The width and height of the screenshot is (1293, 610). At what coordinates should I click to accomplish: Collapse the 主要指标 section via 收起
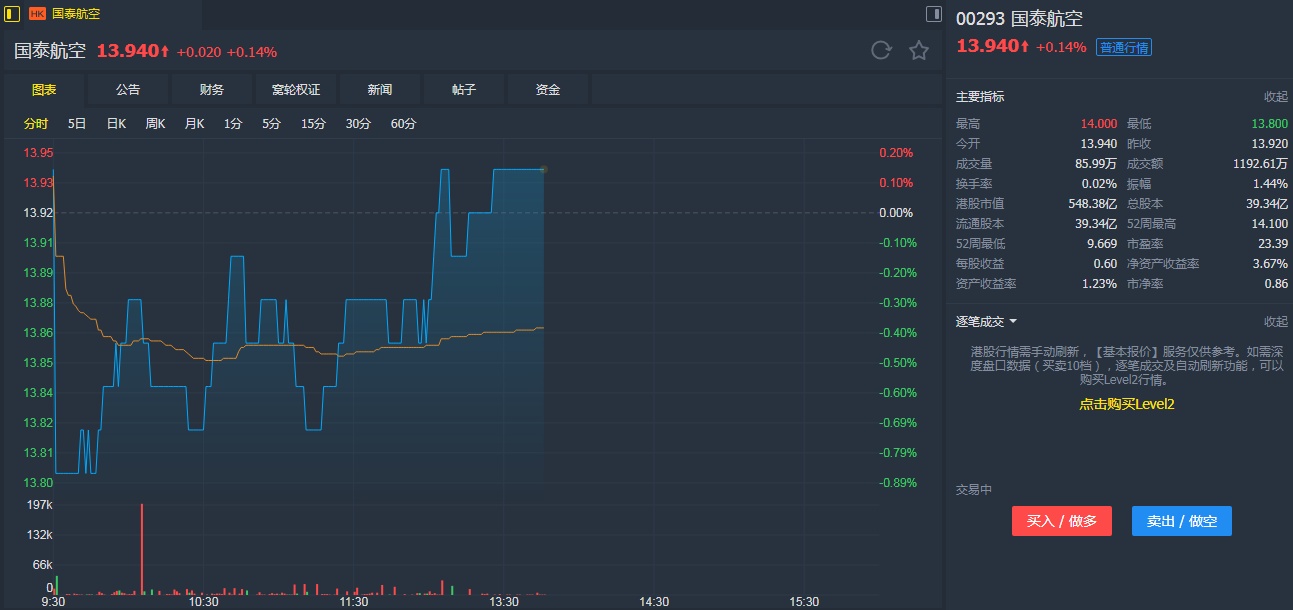click(1275, 97)
